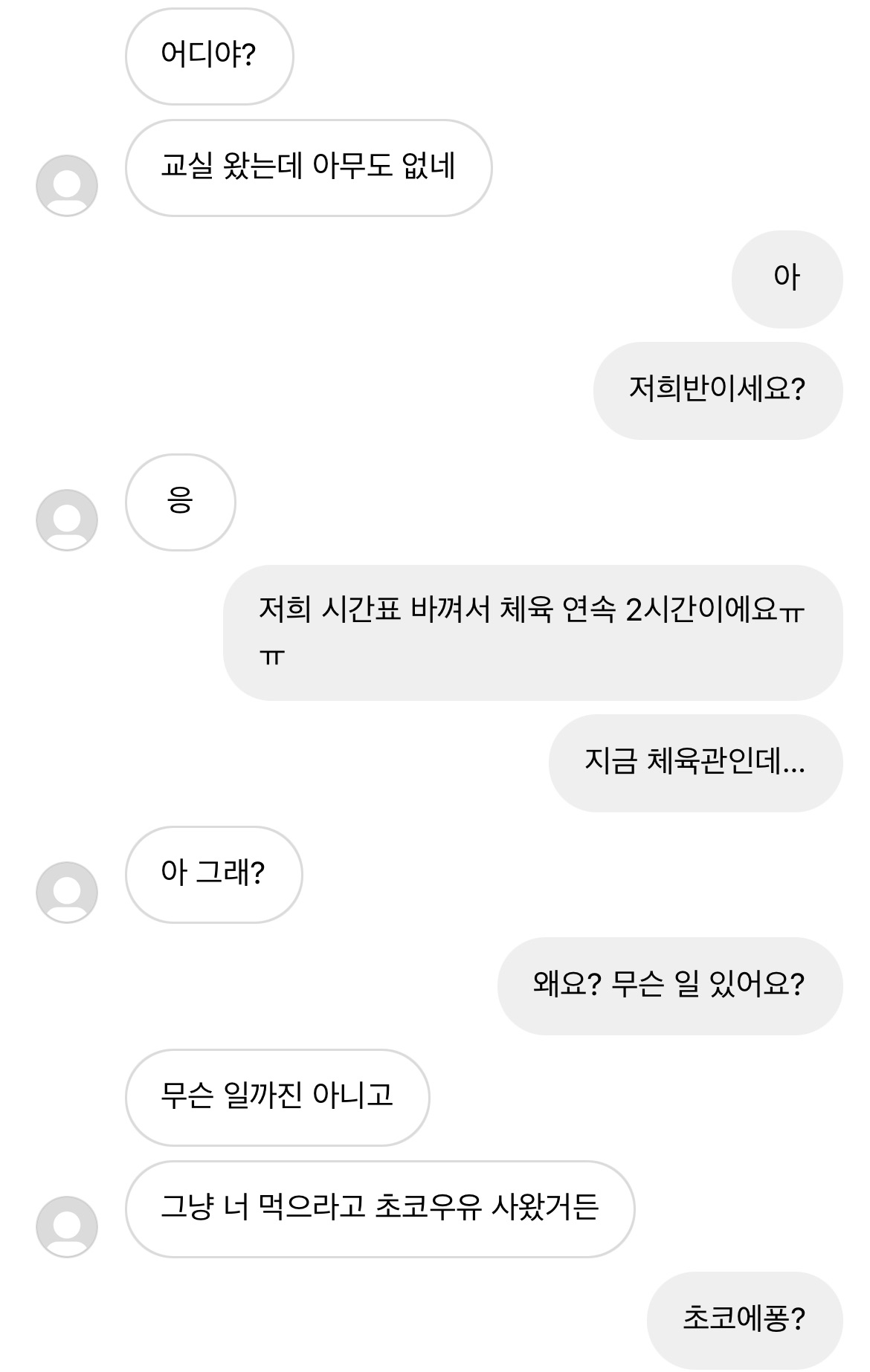870x1372 pixels.
Task: Select the '저희반이세요?' message bubble
Action: click(717, 390)
